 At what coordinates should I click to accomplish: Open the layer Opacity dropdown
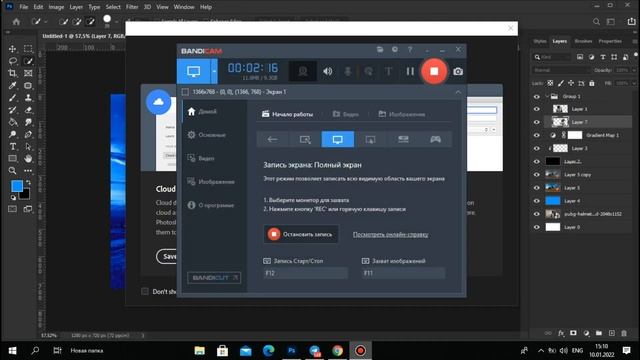coord(634,70)
